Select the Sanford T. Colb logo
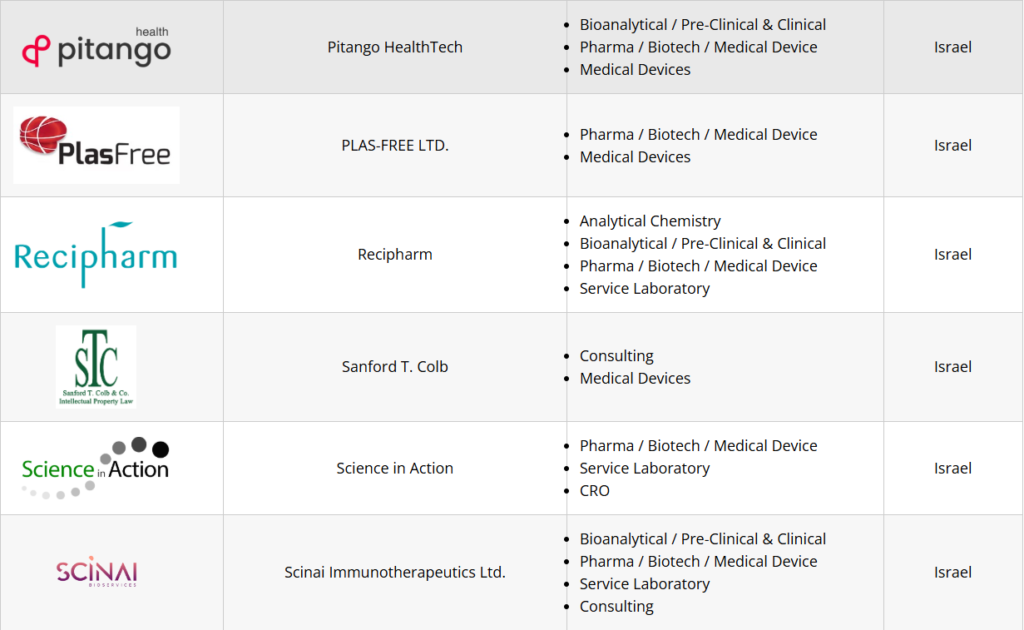 [96, 366]
